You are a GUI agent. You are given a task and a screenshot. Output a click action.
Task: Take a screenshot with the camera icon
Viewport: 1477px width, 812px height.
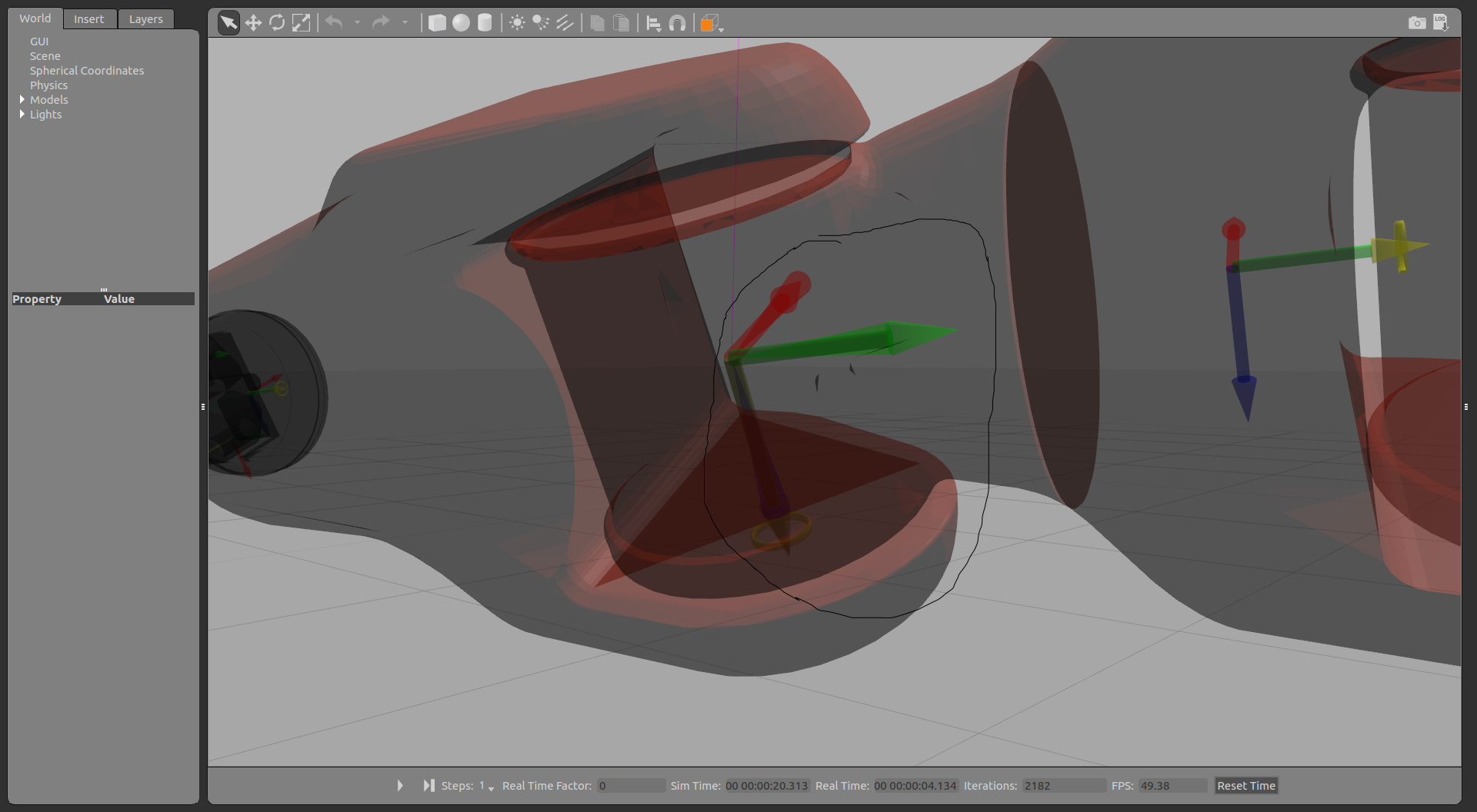(x=1417, y=22)
